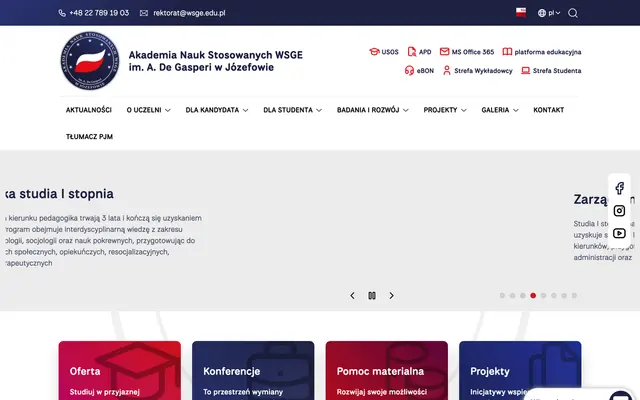Click the DLA KANDYDATA menu label
Viewport: 640px width, 400px height.
[x=212, y=110]
